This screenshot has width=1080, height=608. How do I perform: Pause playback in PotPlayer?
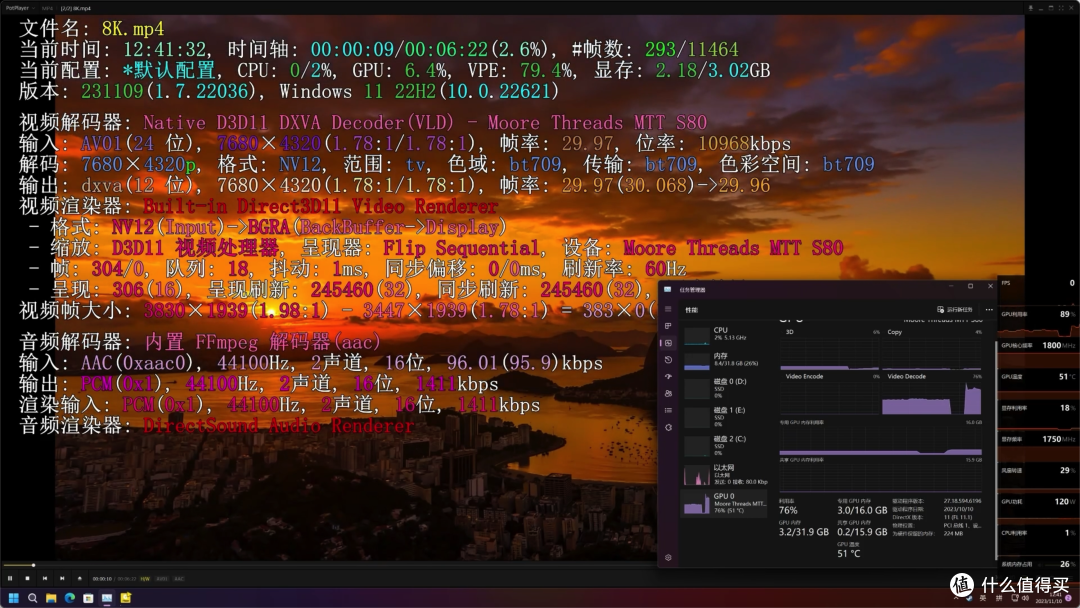[x=10, y=578]
